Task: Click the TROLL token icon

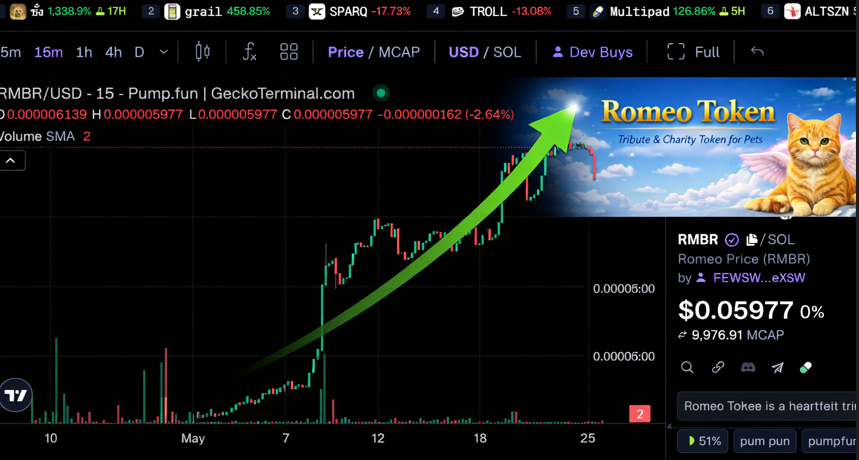Action: (457, 12)
